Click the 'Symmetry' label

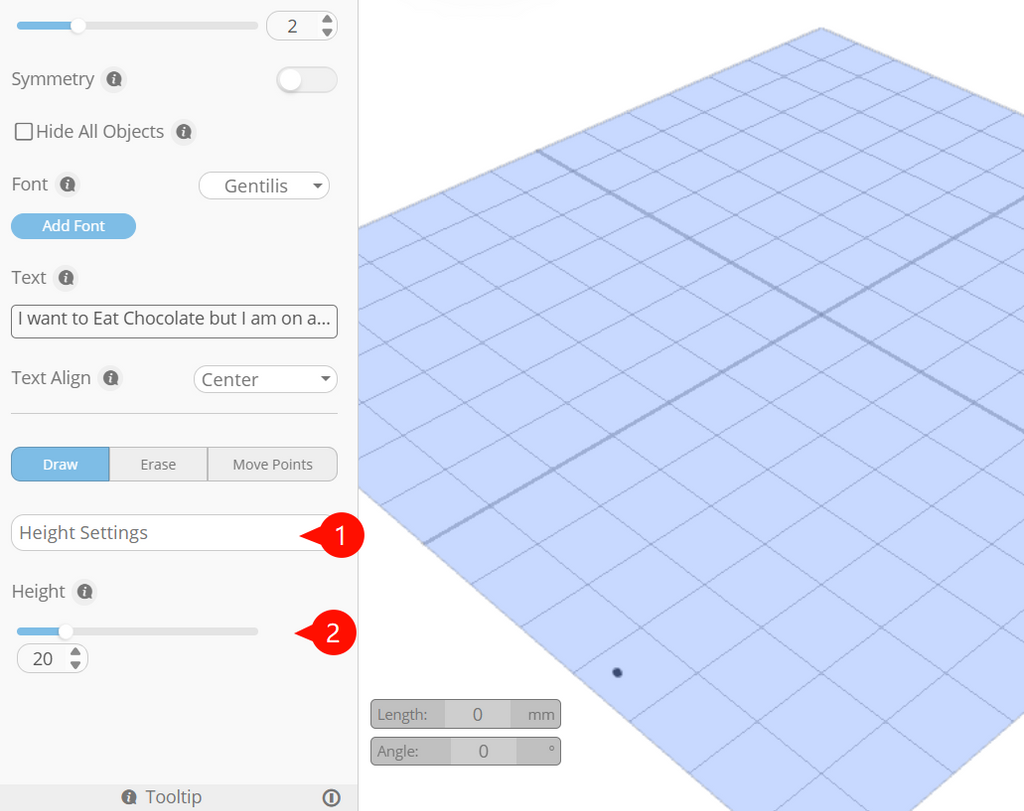pos(53,79)
